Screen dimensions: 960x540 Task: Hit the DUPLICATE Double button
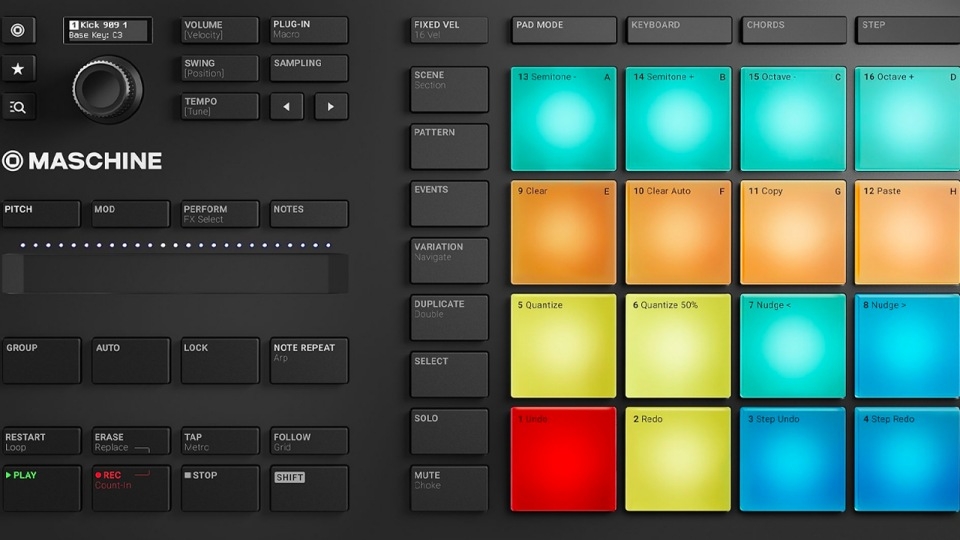coord(449,318)
